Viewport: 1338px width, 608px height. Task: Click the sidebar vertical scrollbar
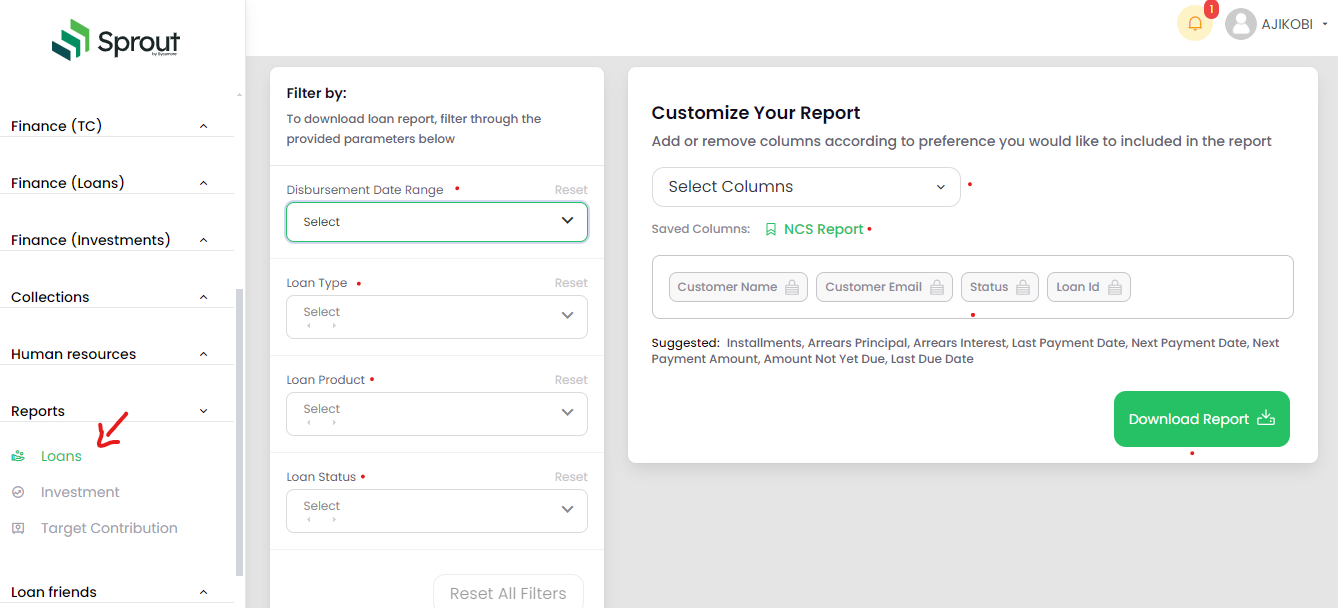[x=239, y=430]
